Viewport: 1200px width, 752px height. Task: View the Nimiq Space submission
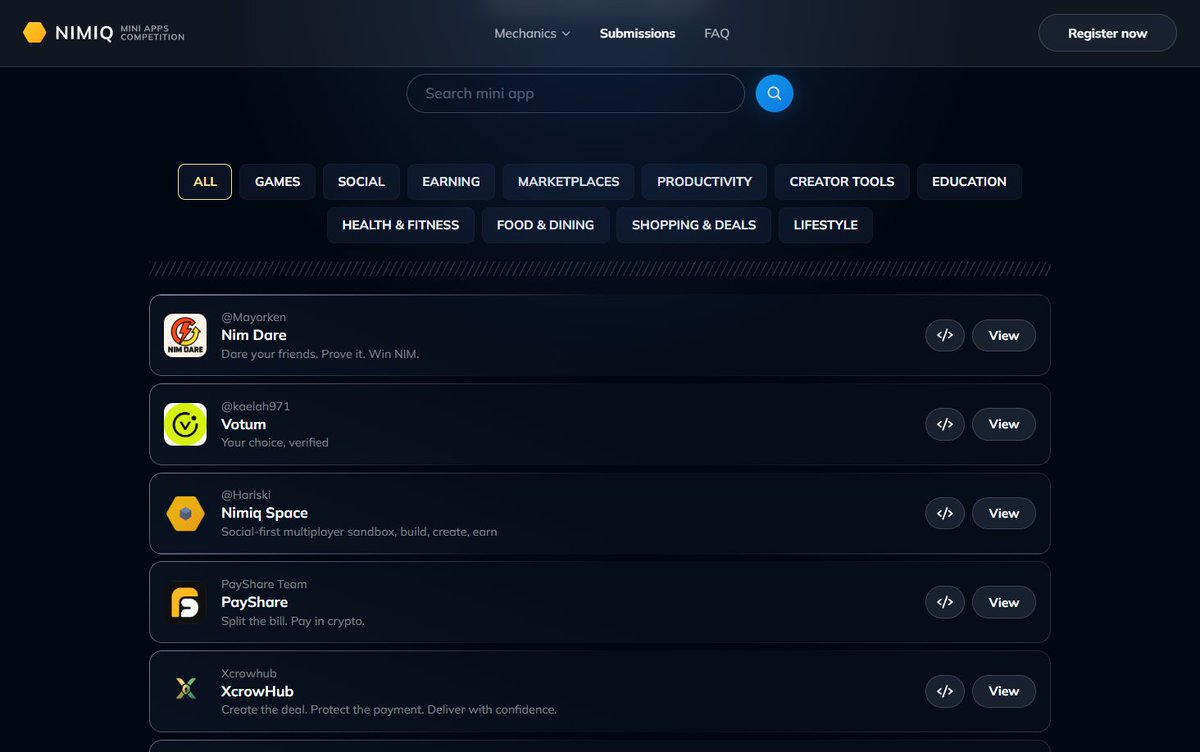1004,513
